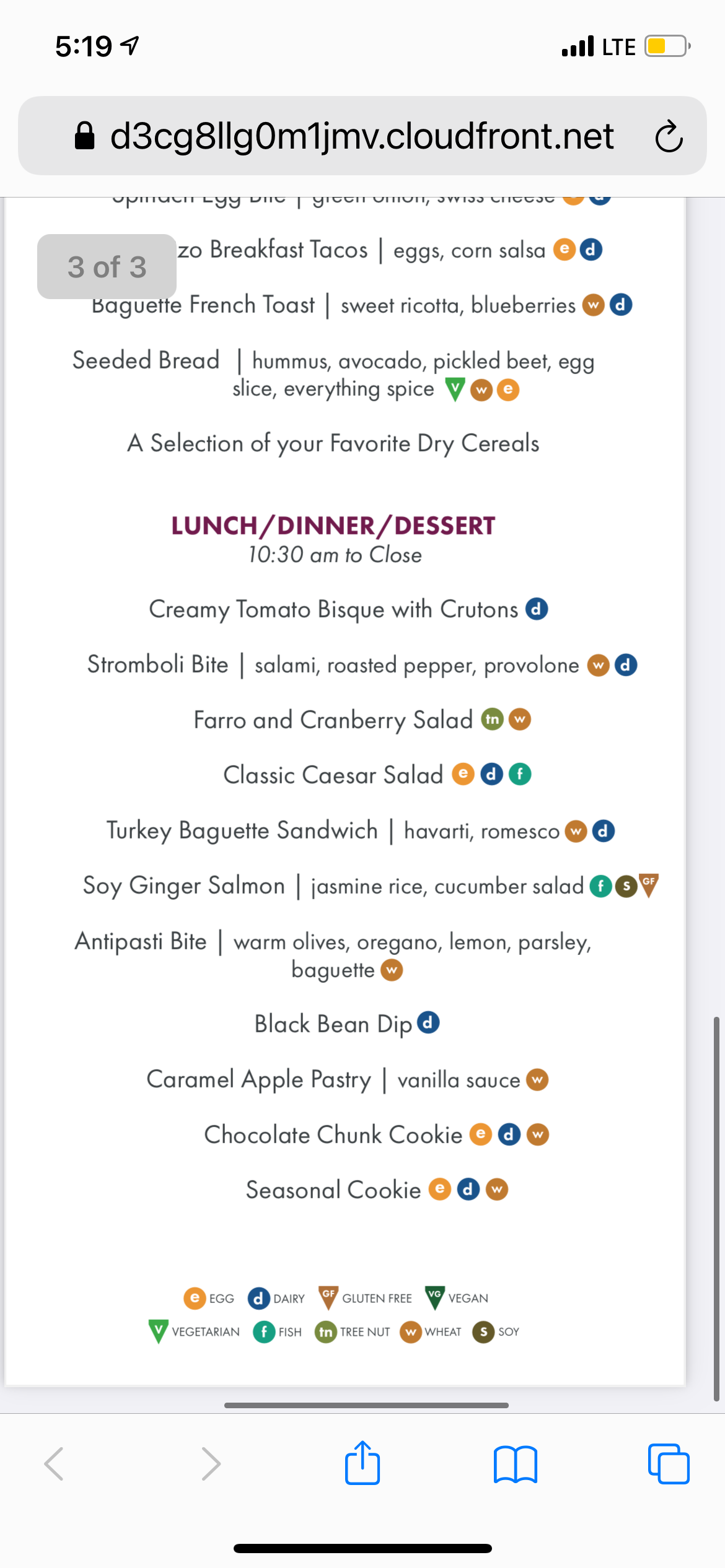Tap the soy icon in the legend
This screenshot has width=725, height=1568.
click(x=483, y=1331)
